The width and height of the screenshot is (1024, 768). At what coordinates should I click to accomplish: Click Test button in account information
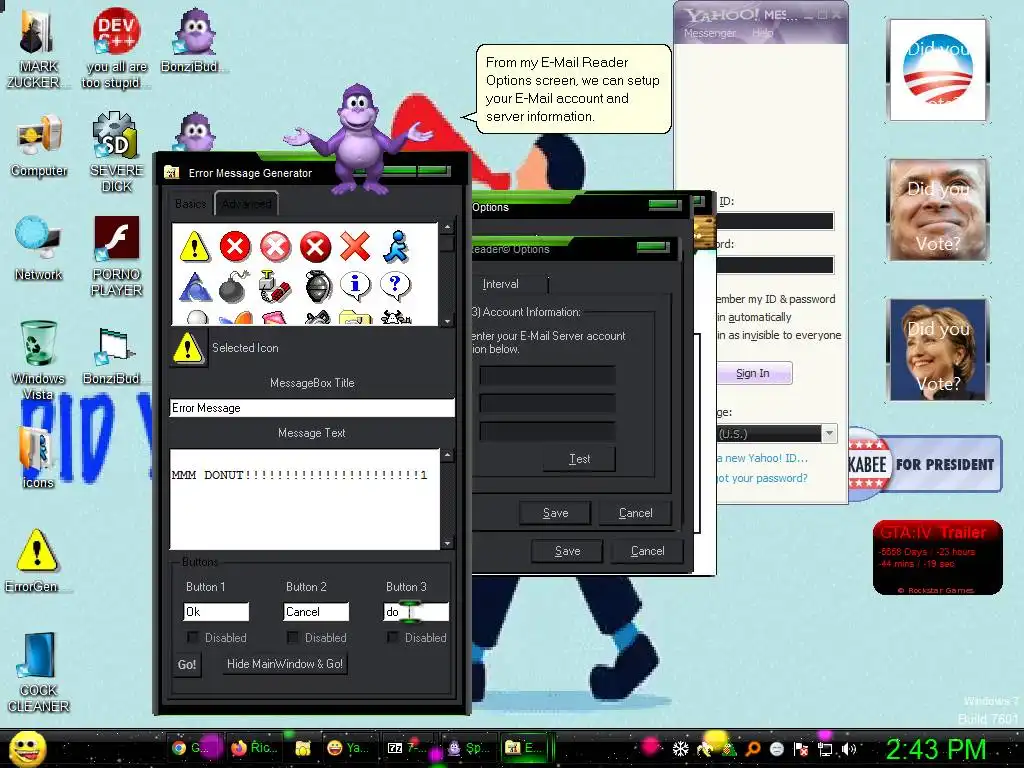(579, 459)
